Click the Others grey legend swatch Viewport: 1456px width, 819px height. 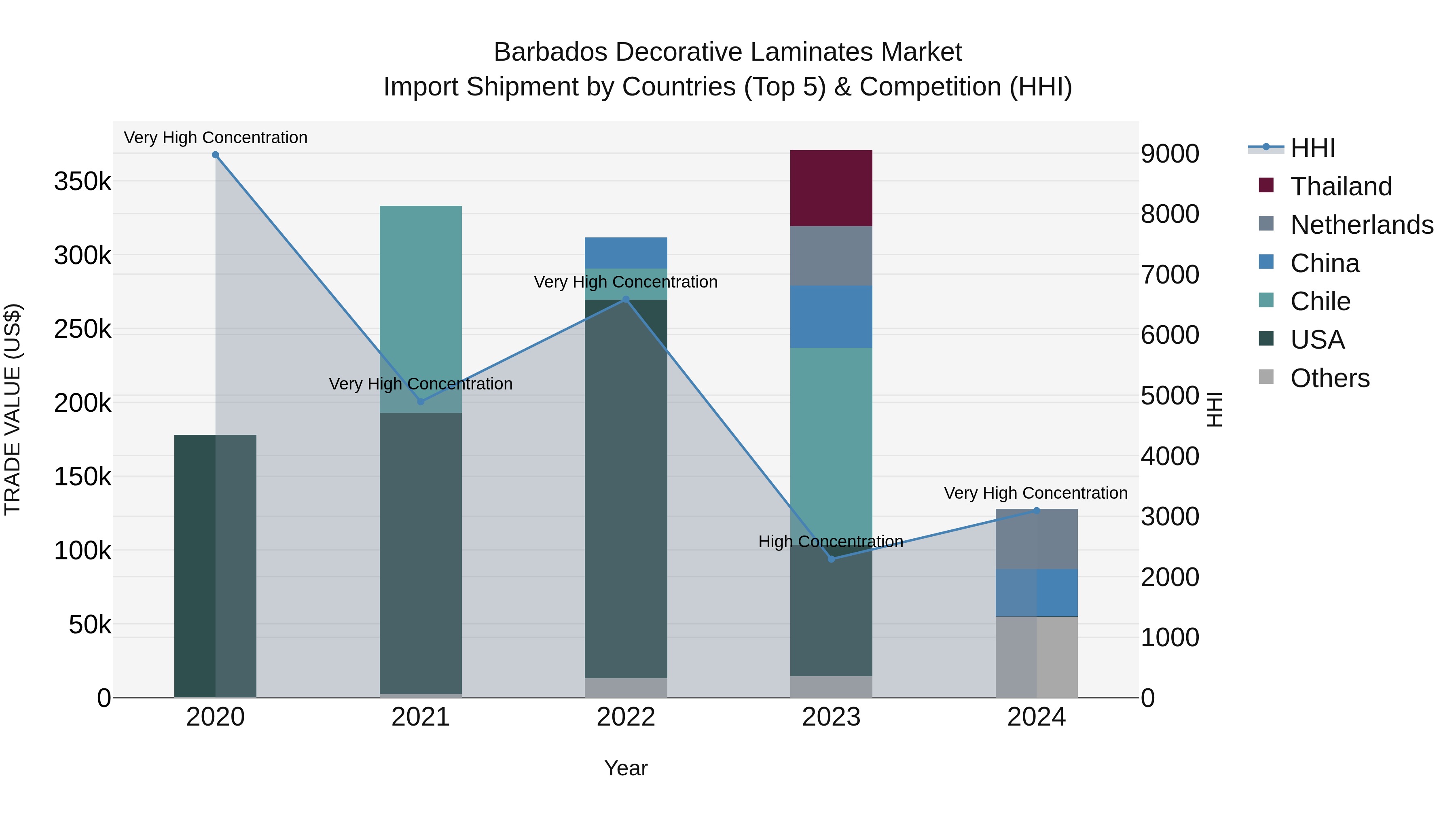1266,377
